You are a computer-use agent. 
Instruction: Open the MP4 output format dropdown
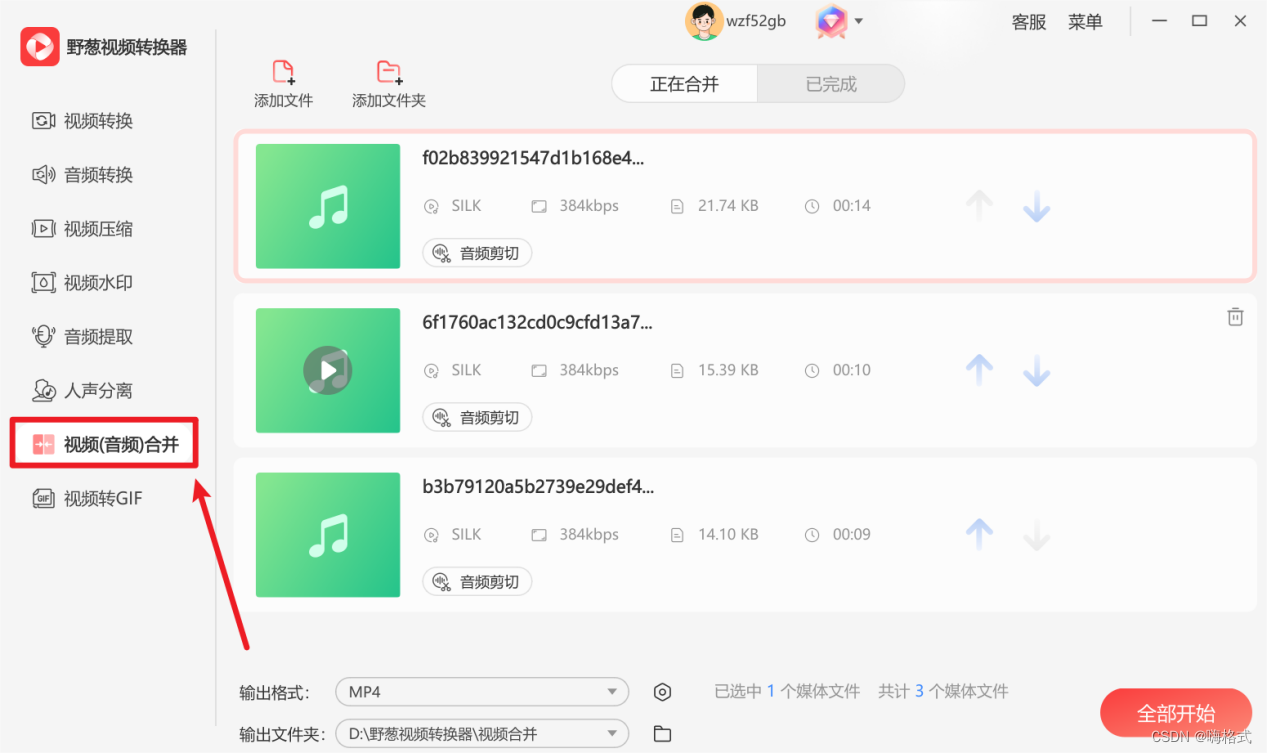pos(482,691)
